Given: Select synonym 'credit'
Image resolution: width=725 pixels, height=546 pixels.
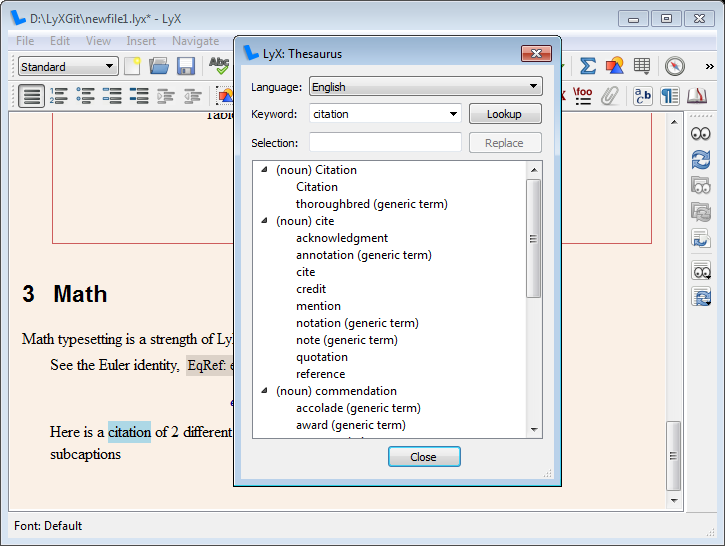Looking at the screenshot, I should point(311,289).
